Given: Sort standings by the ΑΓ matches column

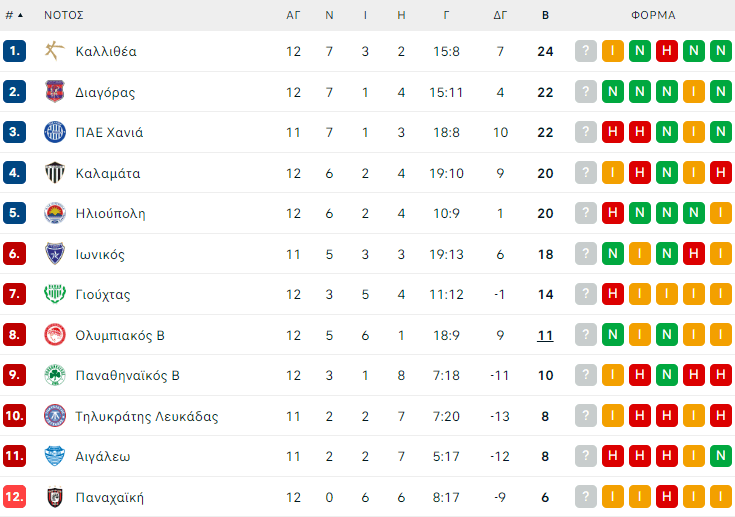Looking at the screenshot, I should click(x=293, y=15).
